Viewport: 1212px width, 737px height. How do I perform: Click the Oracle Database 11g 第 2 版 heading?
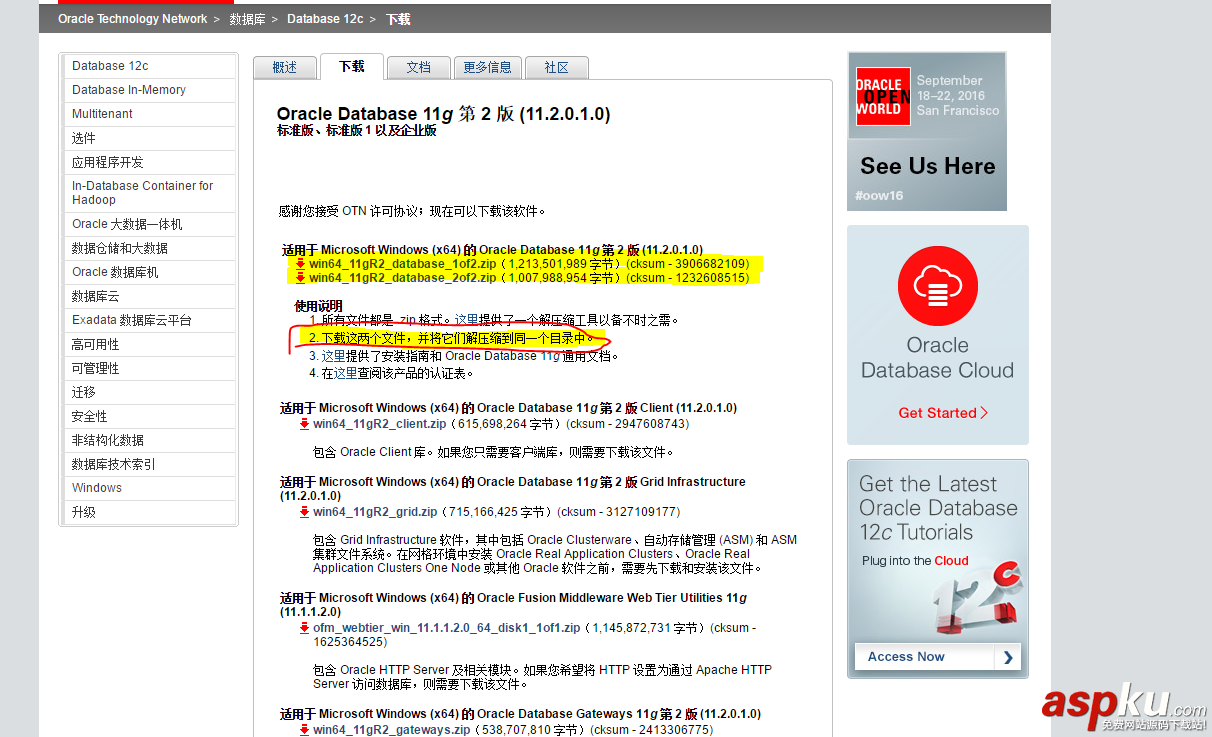pos(443,114)
